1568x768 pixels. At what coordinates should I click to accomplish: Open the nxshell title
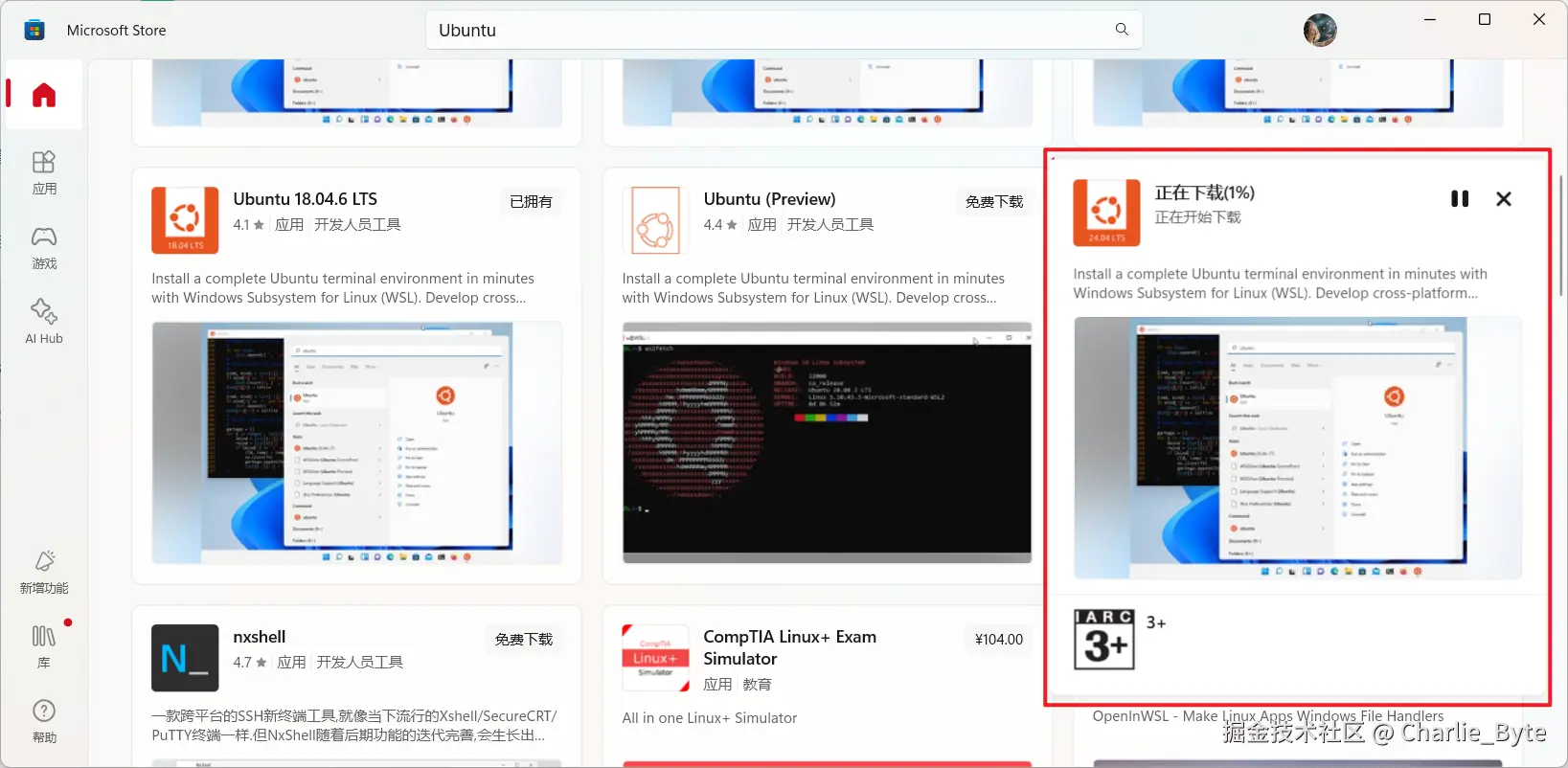tap(260, 637)
